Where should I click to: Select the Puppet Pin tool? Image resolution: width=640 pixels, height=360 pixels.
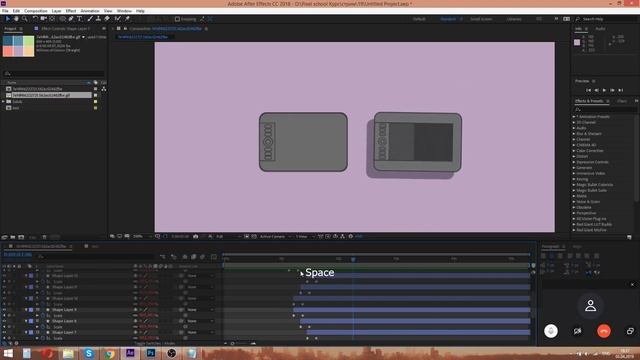click(127, 19)
